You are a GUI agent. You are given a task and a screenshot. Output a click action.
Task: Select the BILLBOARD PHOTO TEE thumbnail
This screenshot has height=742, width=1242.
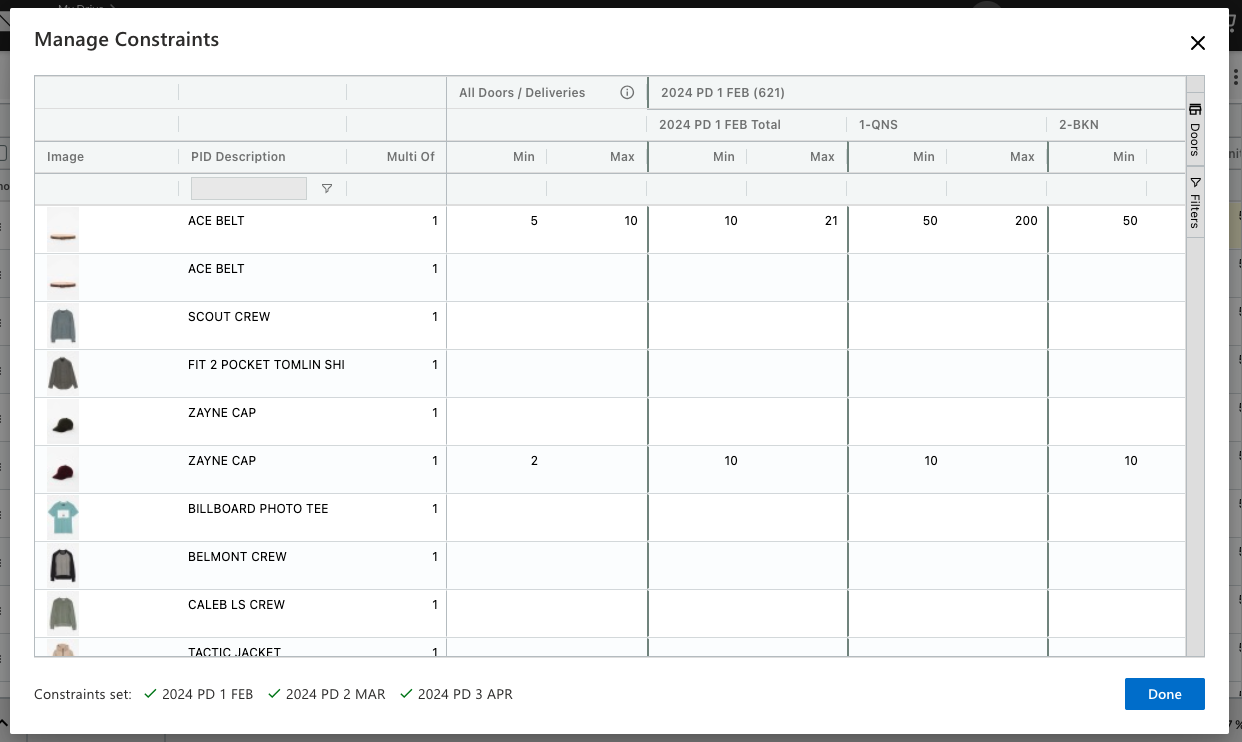tap(63, 518)
